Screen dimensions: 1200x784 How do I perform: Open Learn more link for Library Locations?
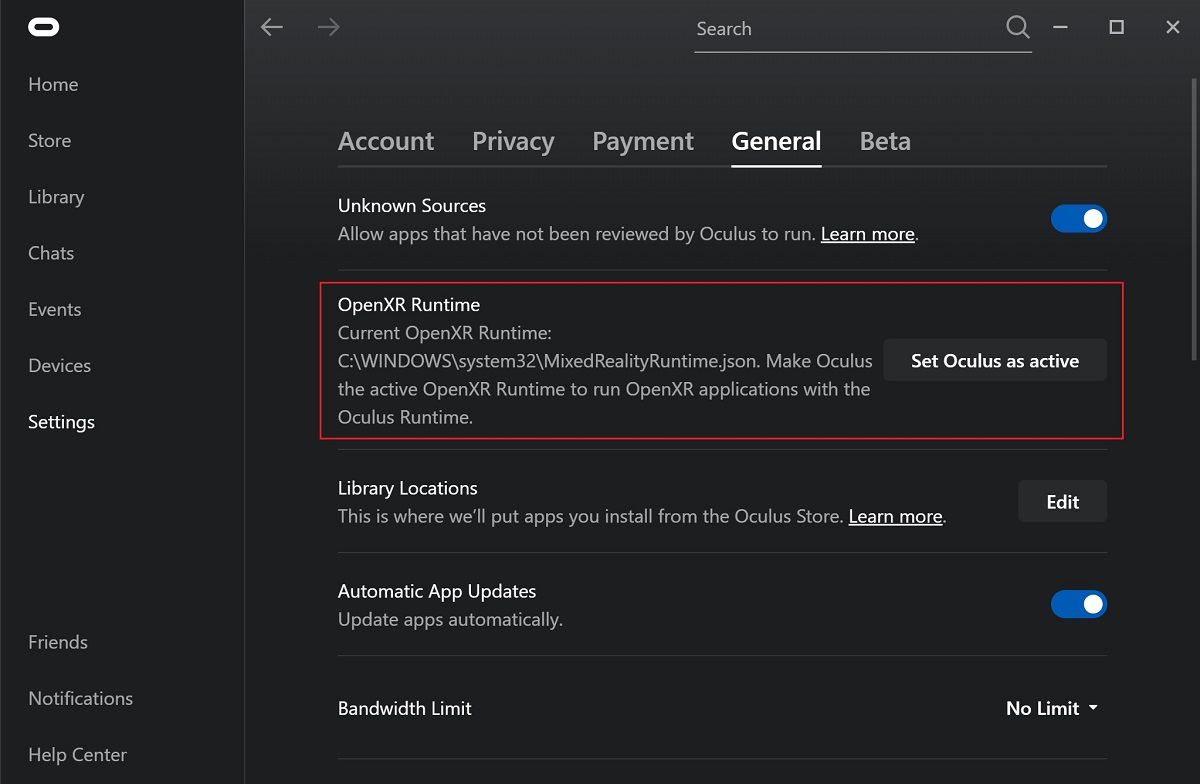[x=895, y=517]
